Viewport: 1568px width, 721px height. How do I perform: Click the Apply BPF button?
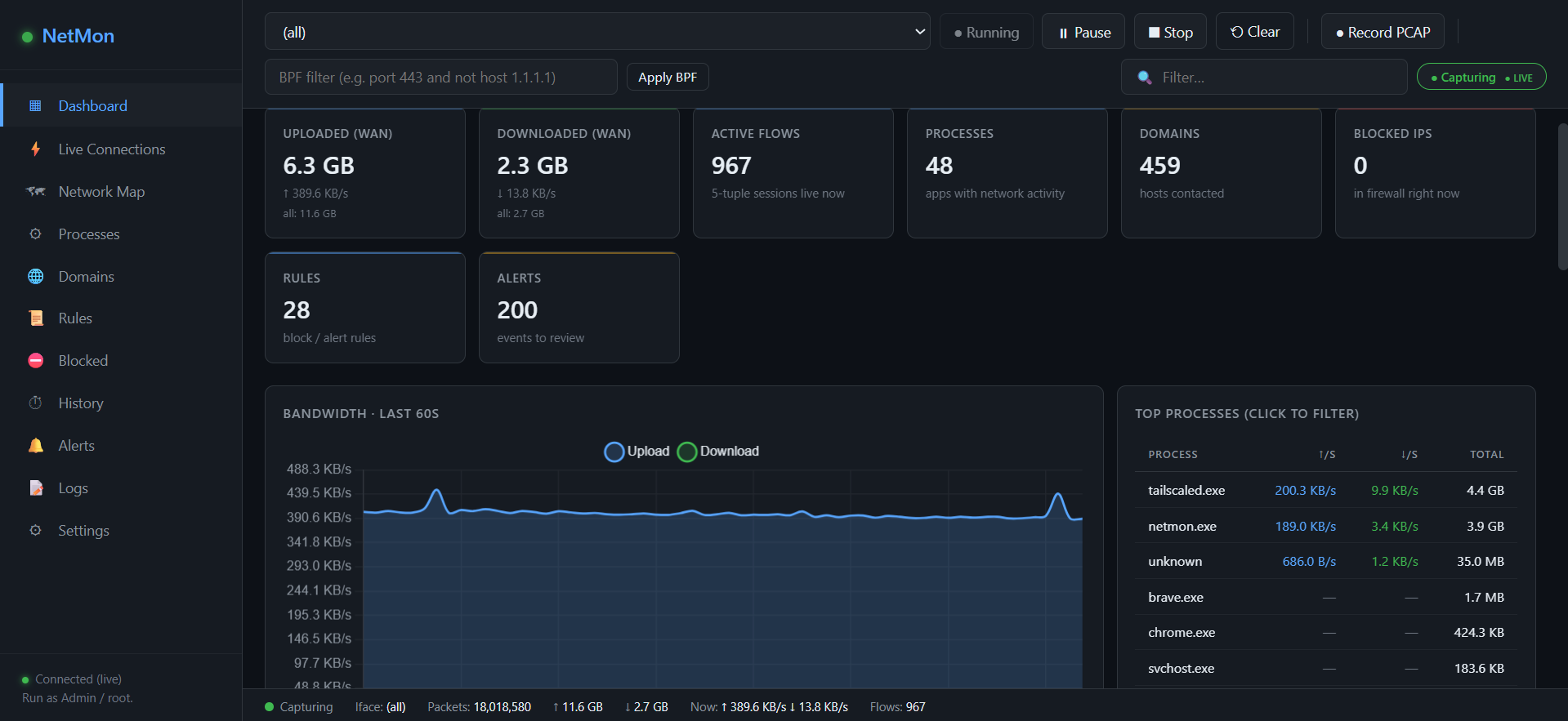[668, 77]
